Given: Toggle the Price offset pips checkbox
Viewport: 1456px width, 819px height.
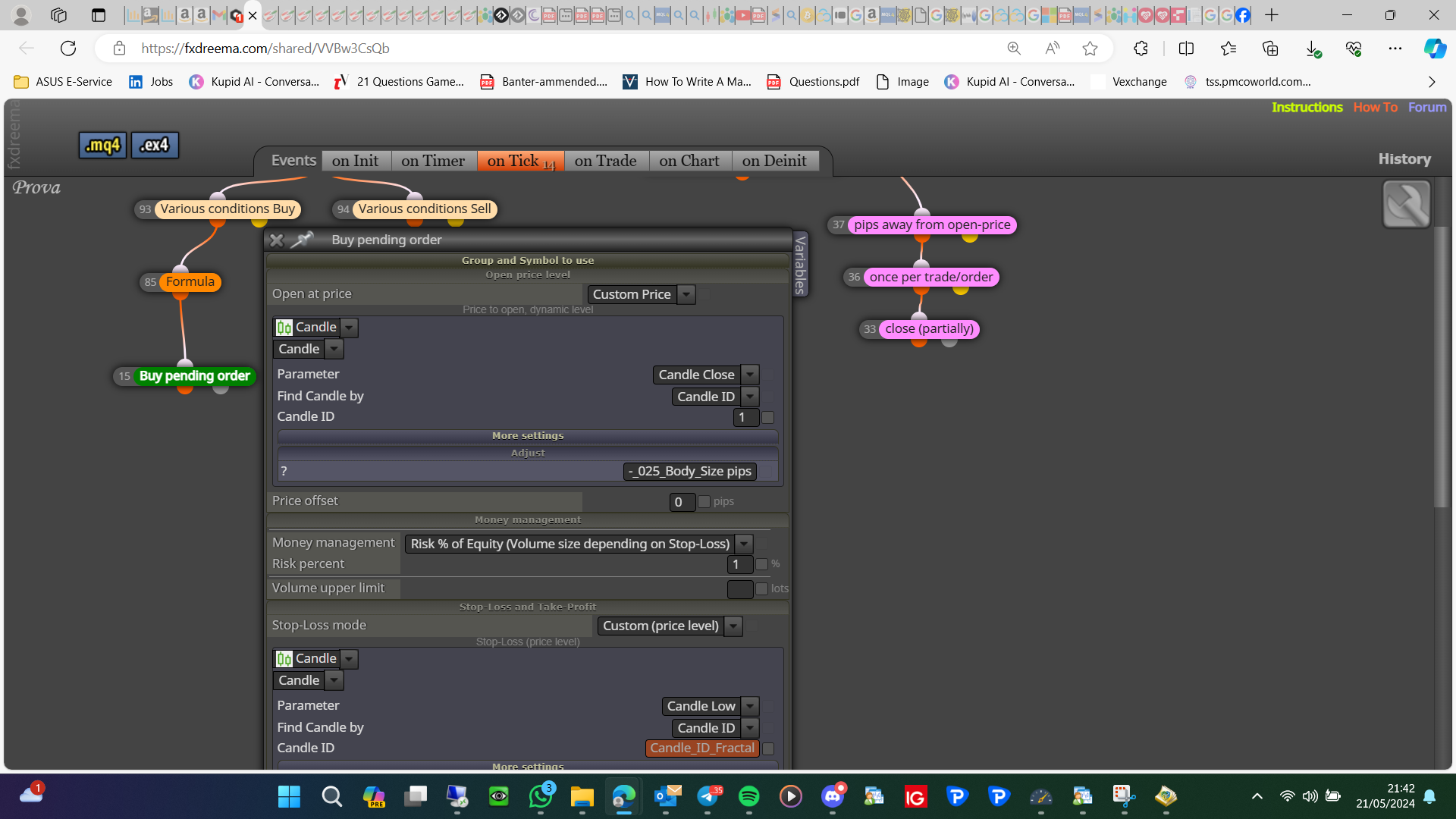Looking at the screenshot, I should pyautogui.click(x=704, y=502).
